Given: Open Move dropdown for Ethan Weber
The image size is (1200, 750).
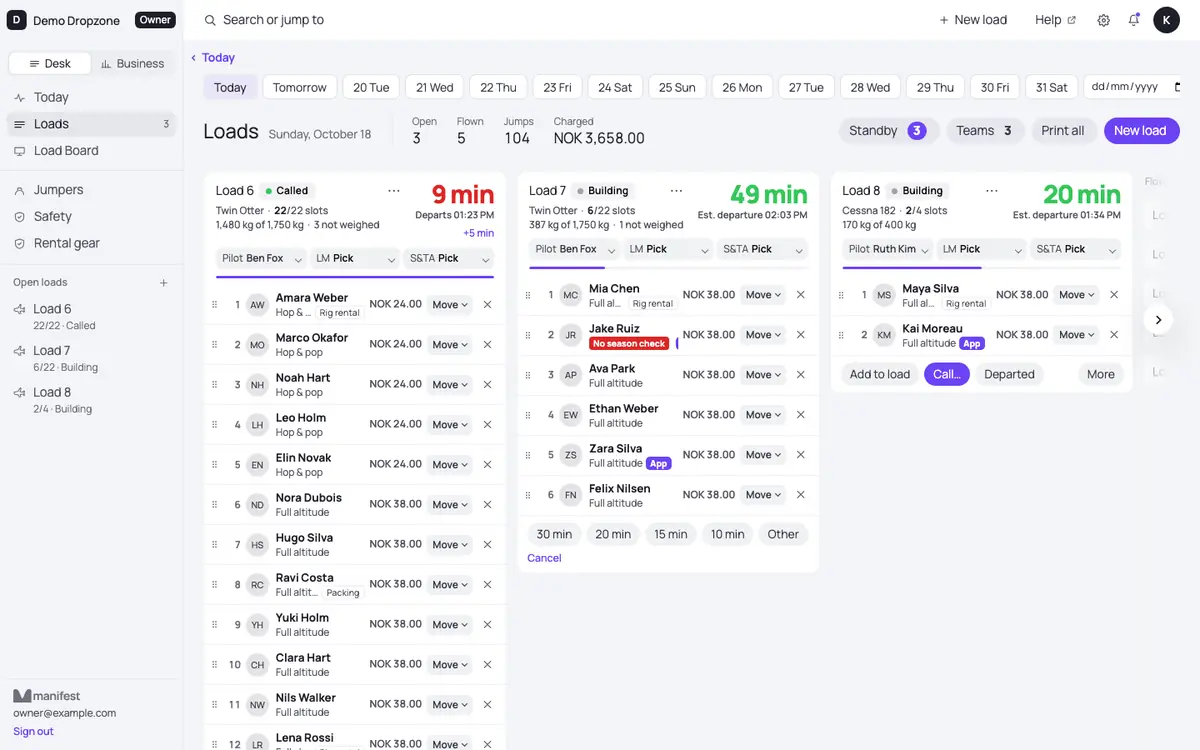Looking at the screenshot, I should tap(763, 415).
